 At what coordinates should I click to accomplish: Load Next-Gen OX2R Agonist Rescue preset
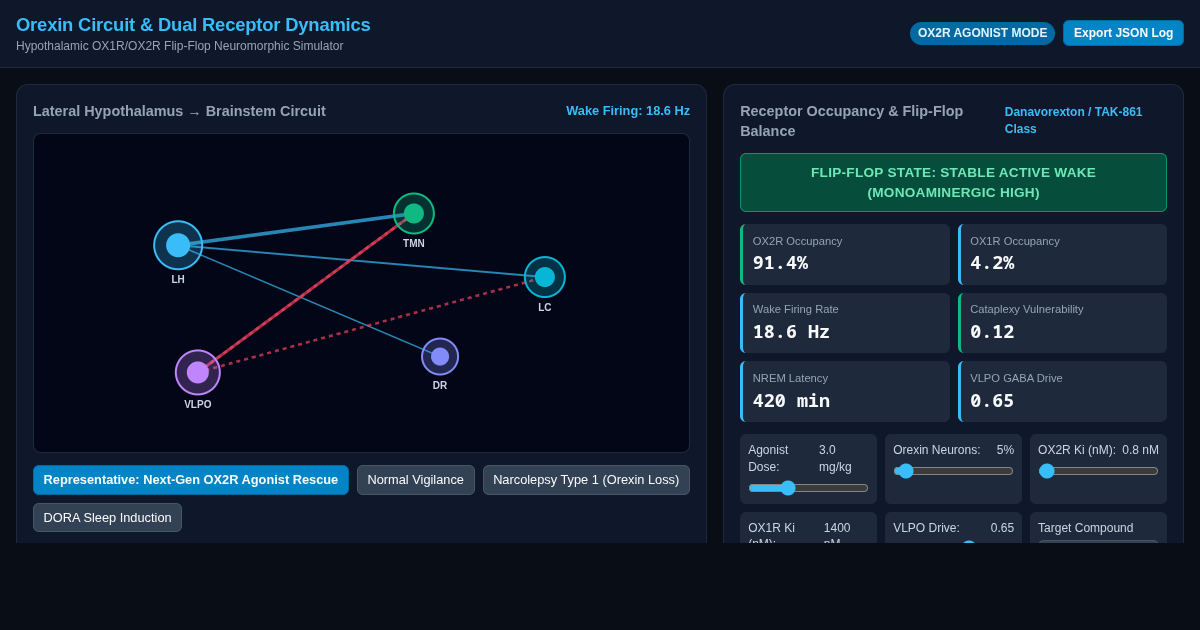[x=191, y=480]
